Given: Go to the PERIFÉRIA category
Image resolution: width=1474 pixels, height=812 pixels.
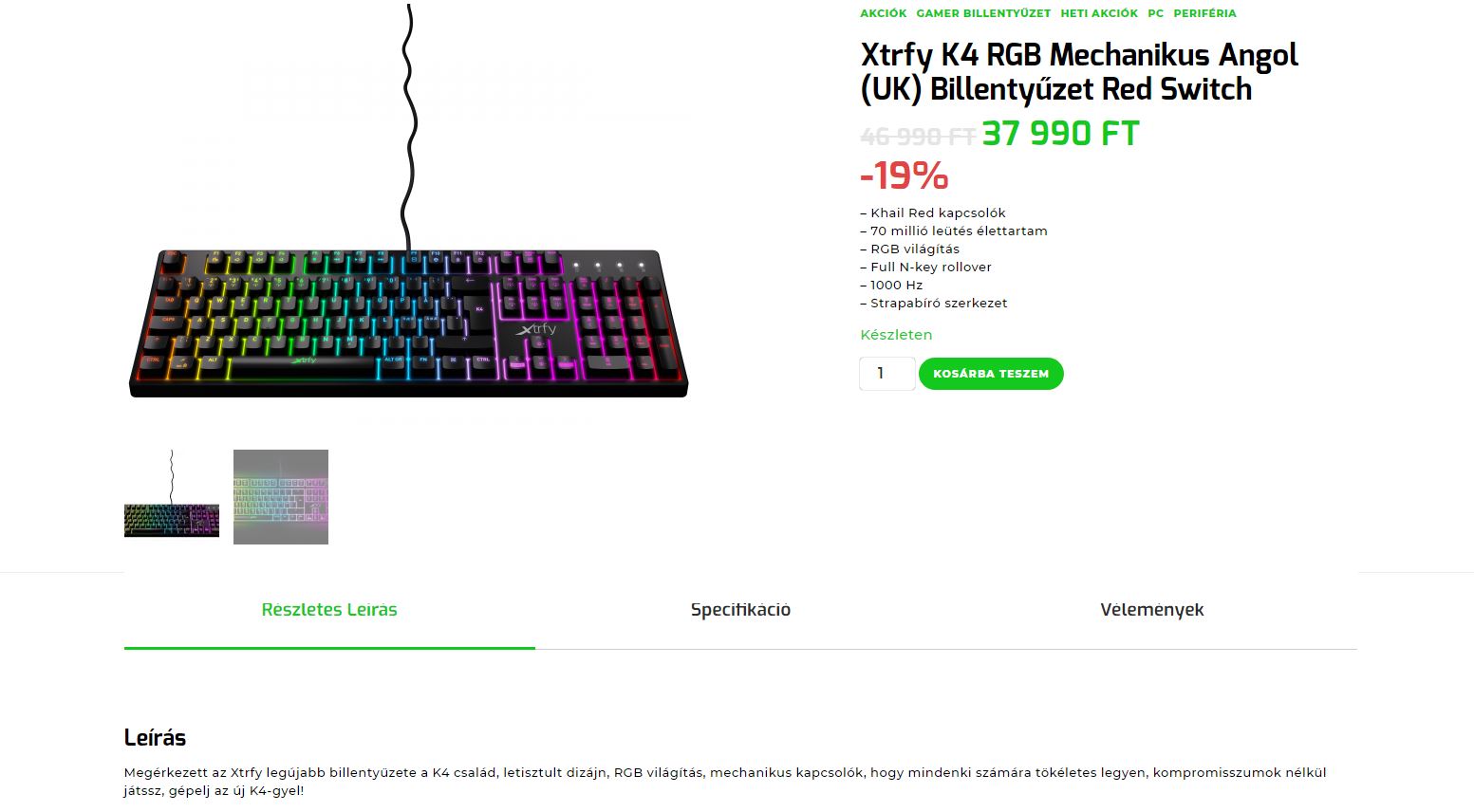Looking at the screenshot, I should pos(1204,13).
